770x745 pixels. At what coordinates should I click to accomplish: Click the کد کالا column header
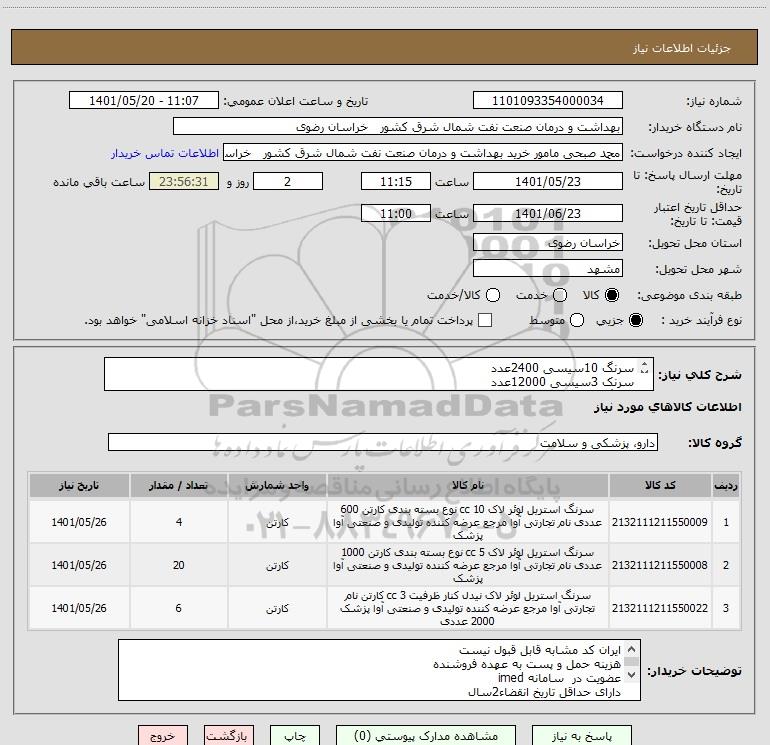click(660, 486)
